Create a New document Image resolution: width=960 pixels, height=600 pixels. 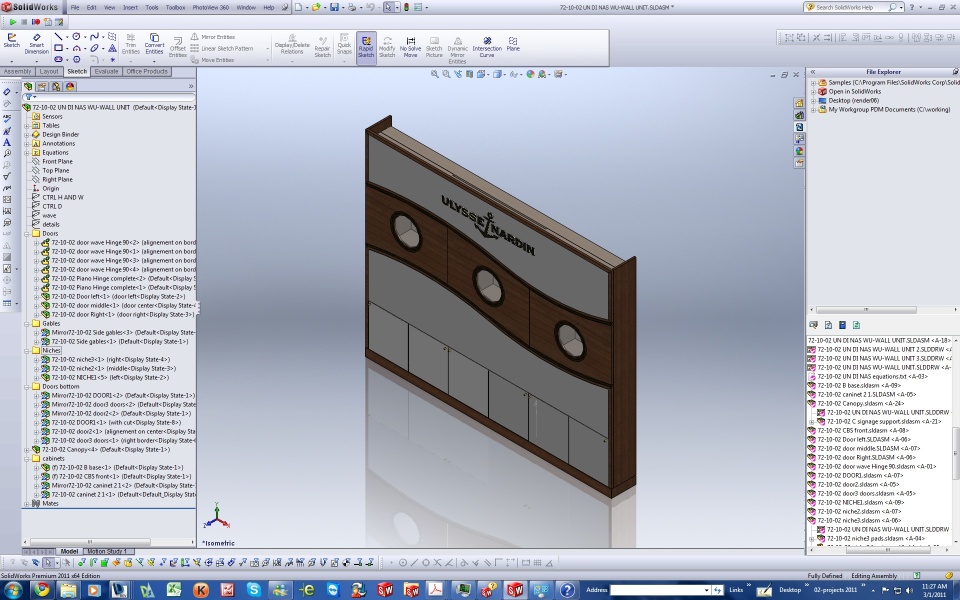[298, 7]
